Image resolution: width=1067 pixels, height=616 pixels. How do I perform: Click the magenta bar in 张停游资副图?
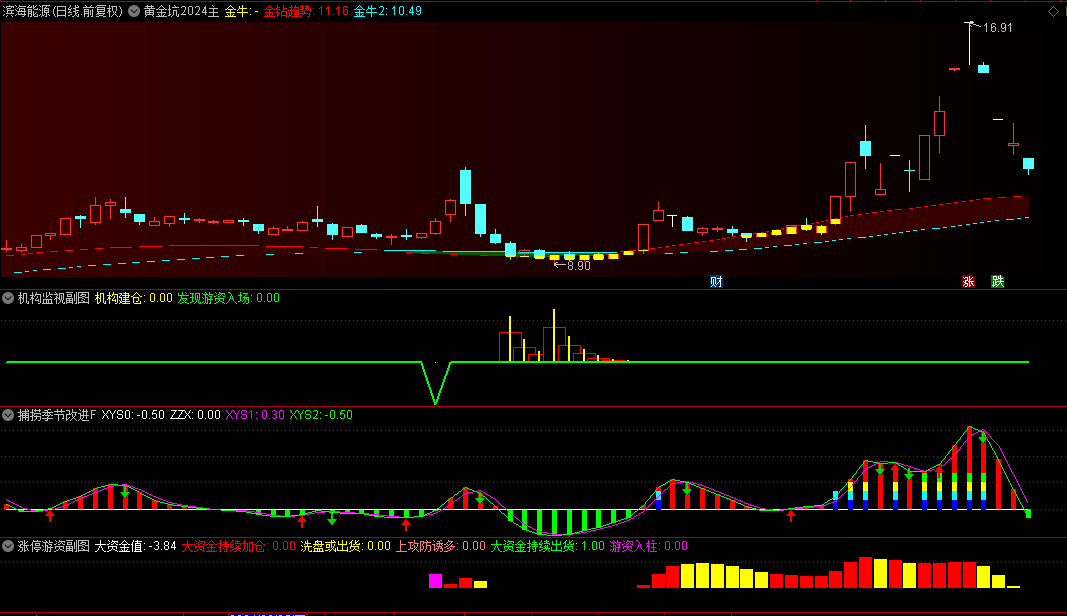pos(436,581)
